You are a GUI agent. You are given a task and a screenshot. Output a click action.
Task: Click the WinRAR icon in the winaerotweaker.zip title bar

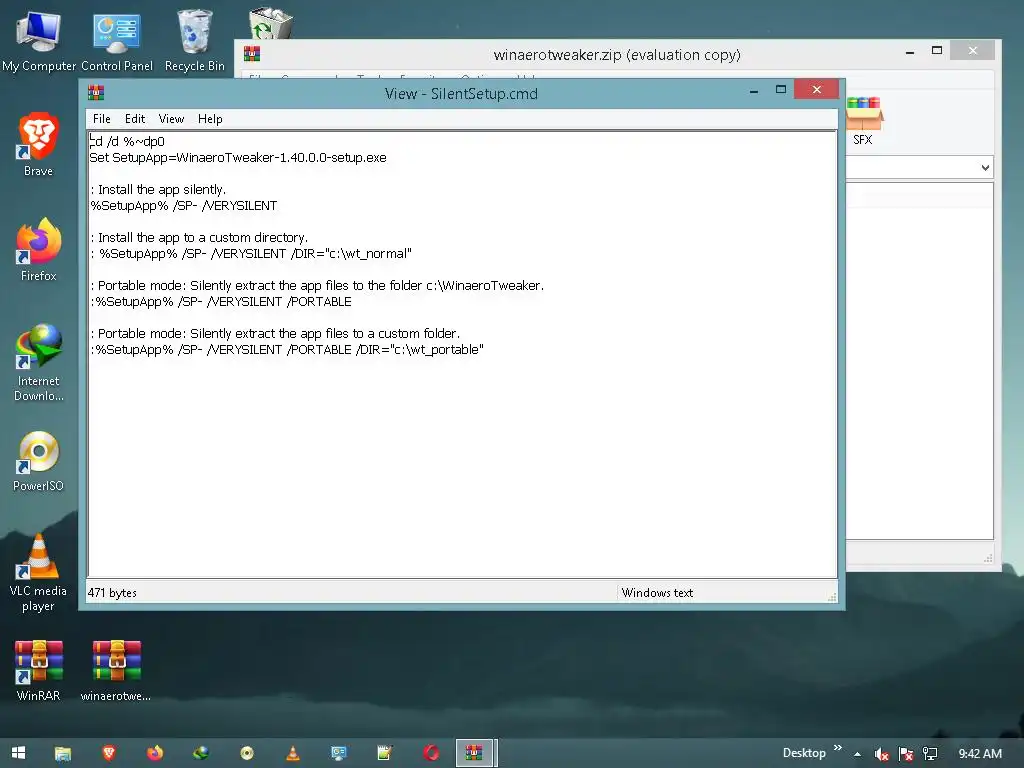(252, 54)
